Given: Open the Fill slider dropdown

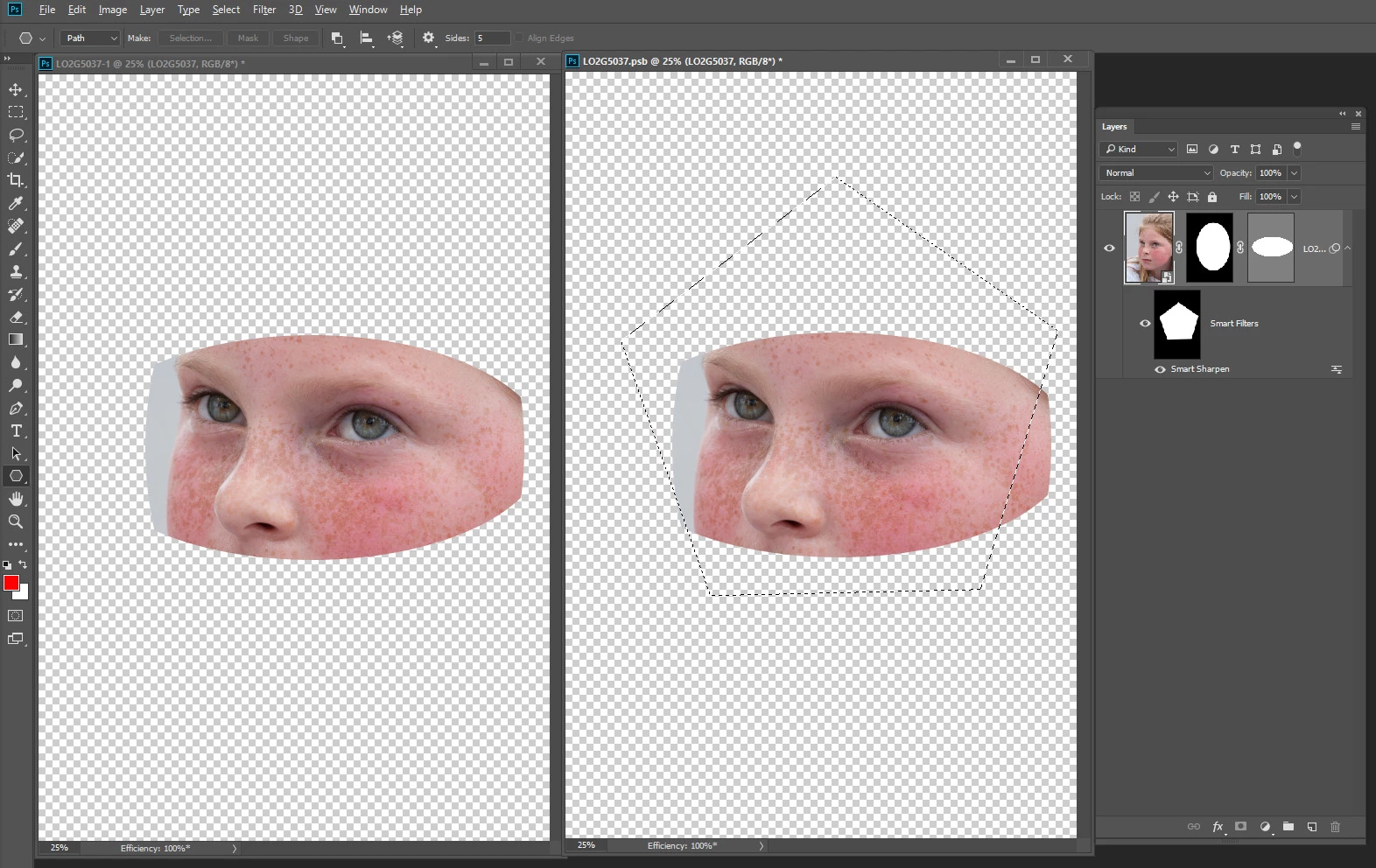Looking at the screenshot, I should (1294, 197).
